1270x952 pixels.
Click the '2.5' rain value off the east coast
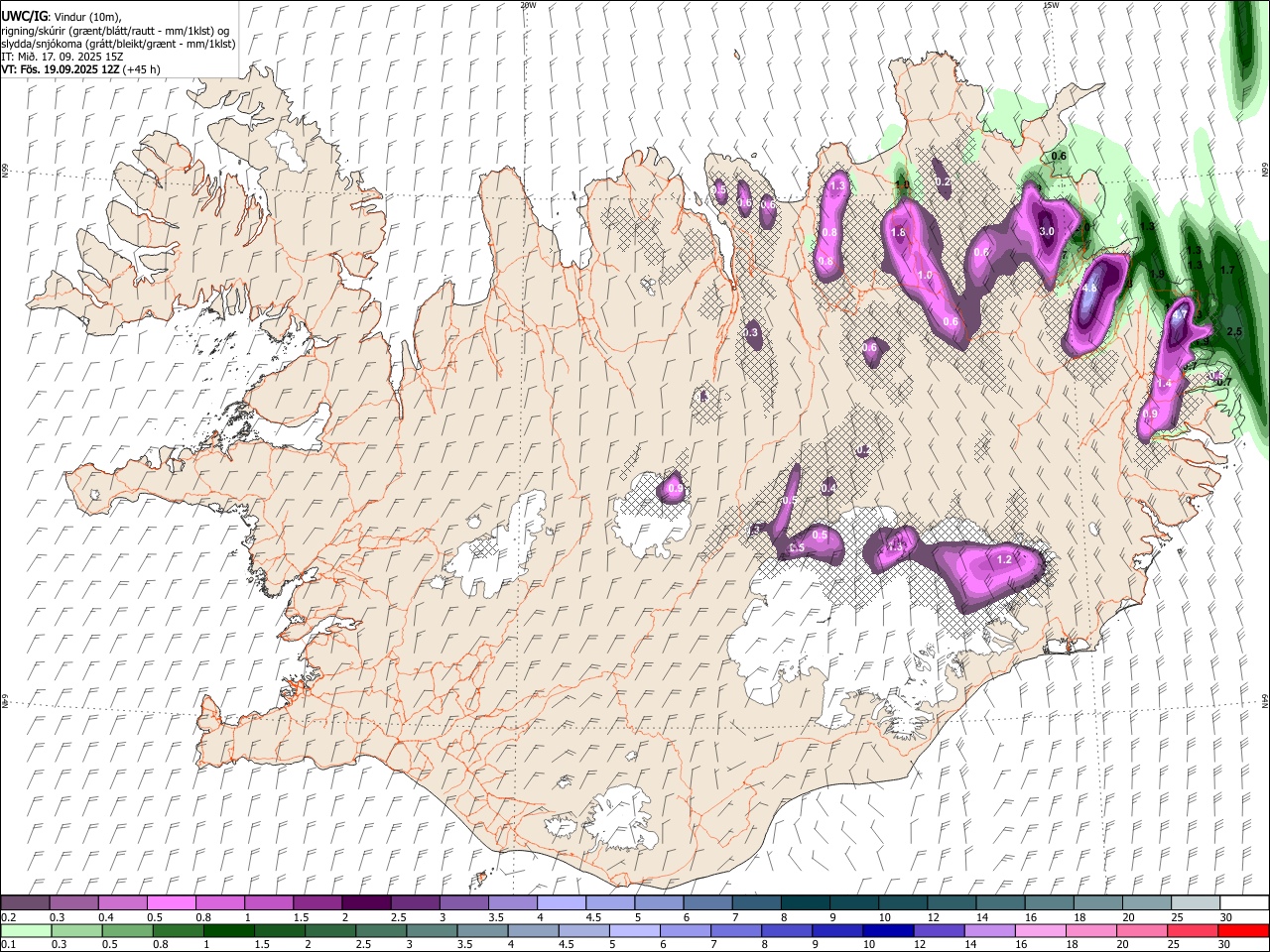[1234, 331]
